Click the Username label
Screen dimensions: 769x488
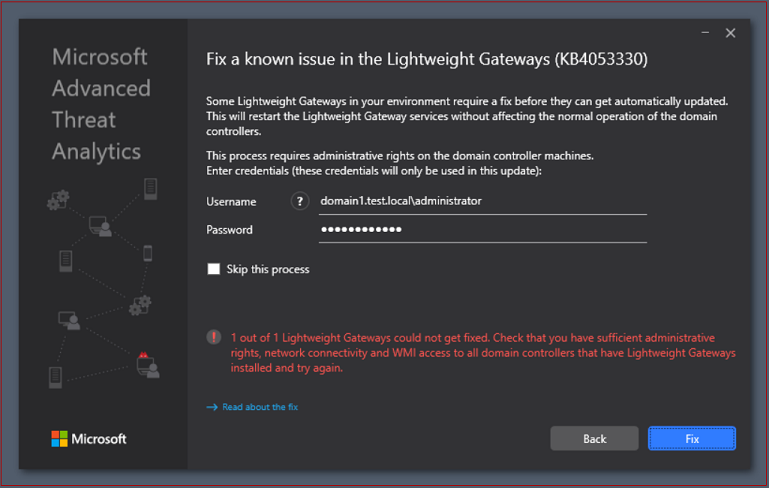tap(231, 202)
